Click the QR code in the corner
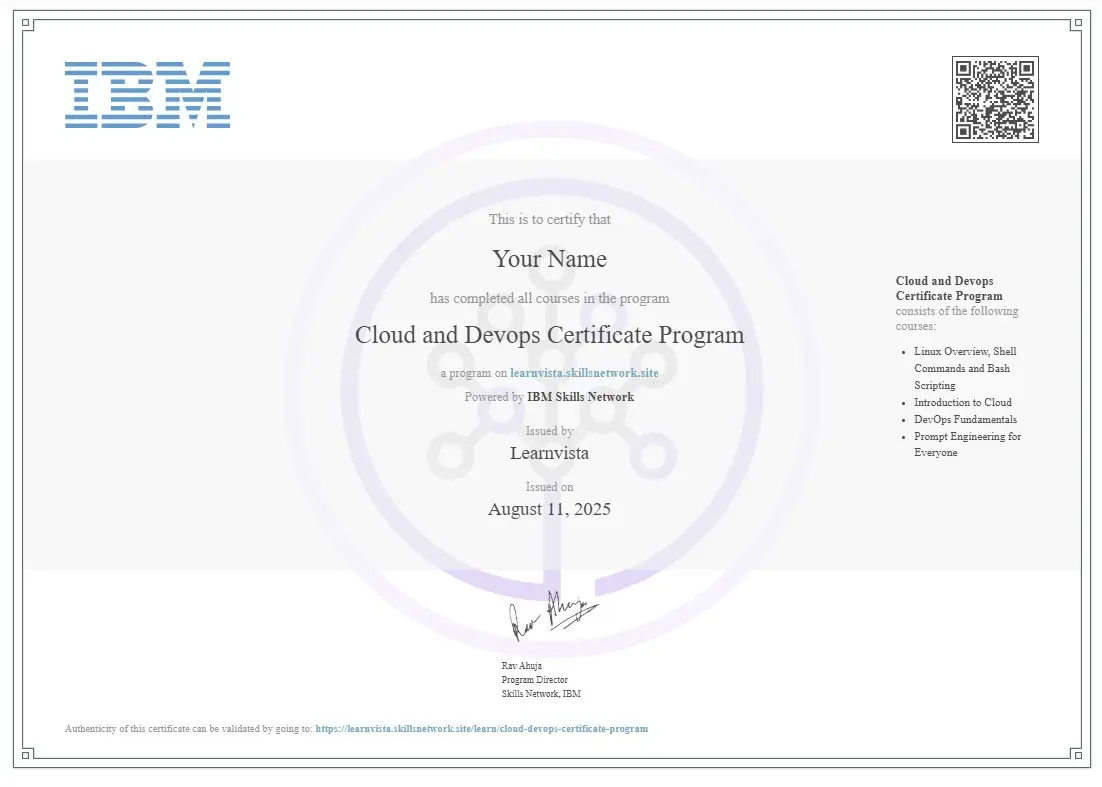Screen dimensions: 1102x787 tap(994, 99)
